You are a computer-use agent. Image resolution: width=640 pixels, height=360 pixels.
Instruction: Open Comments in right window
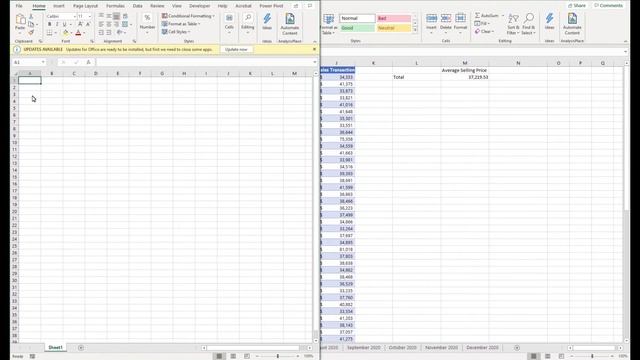click(608, 6)
